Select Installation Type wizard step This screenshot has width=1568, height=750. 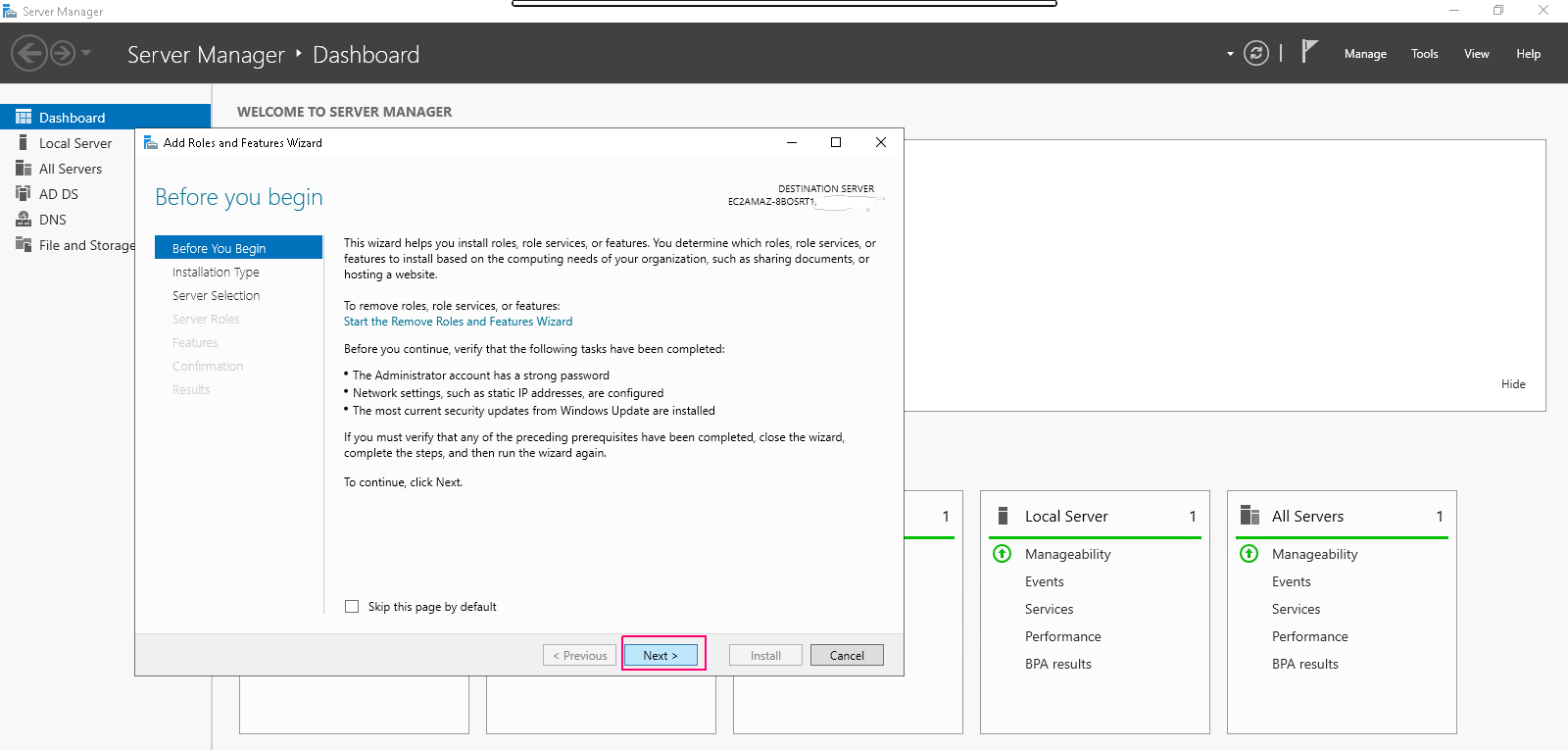pos(216,272)
